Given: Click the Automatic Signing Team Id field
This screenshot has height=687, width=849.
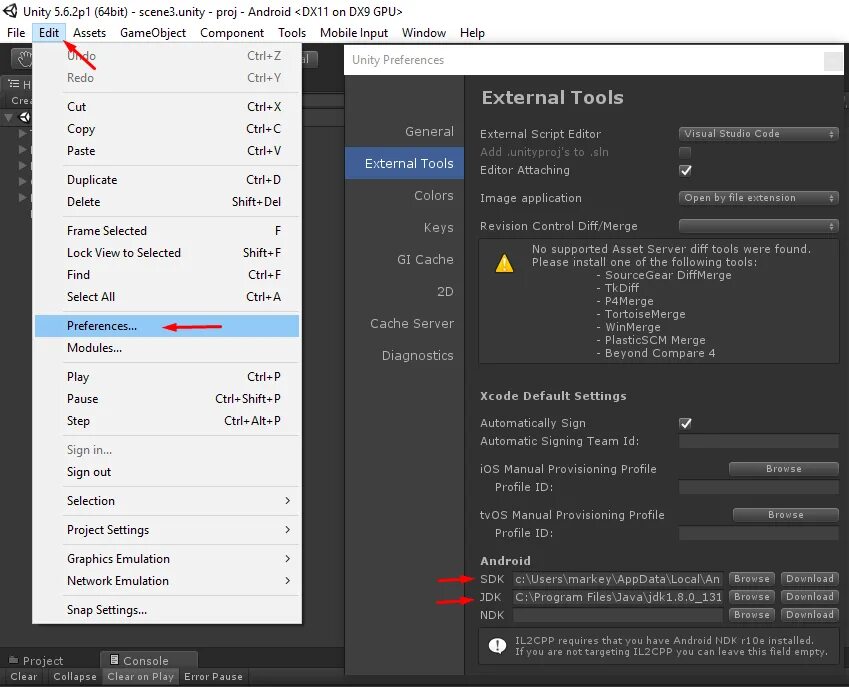Looking at the screenshot, I should coord(759,441).
